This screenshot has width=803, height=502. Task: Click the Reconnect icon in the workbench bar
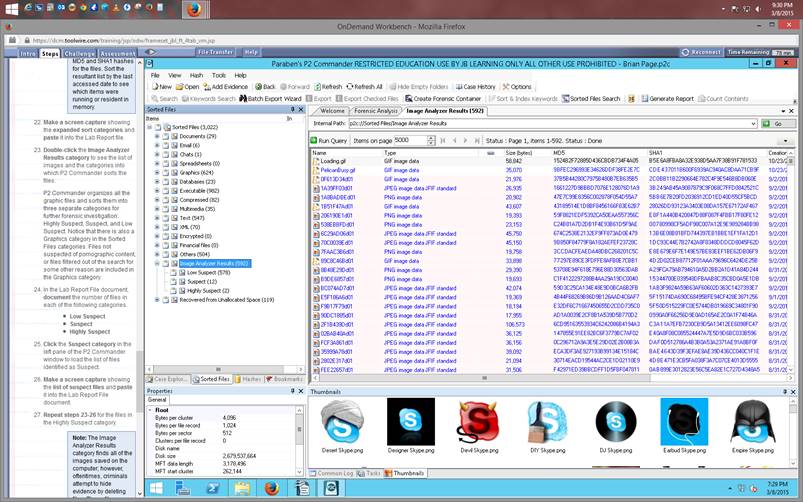coord(685,52)
